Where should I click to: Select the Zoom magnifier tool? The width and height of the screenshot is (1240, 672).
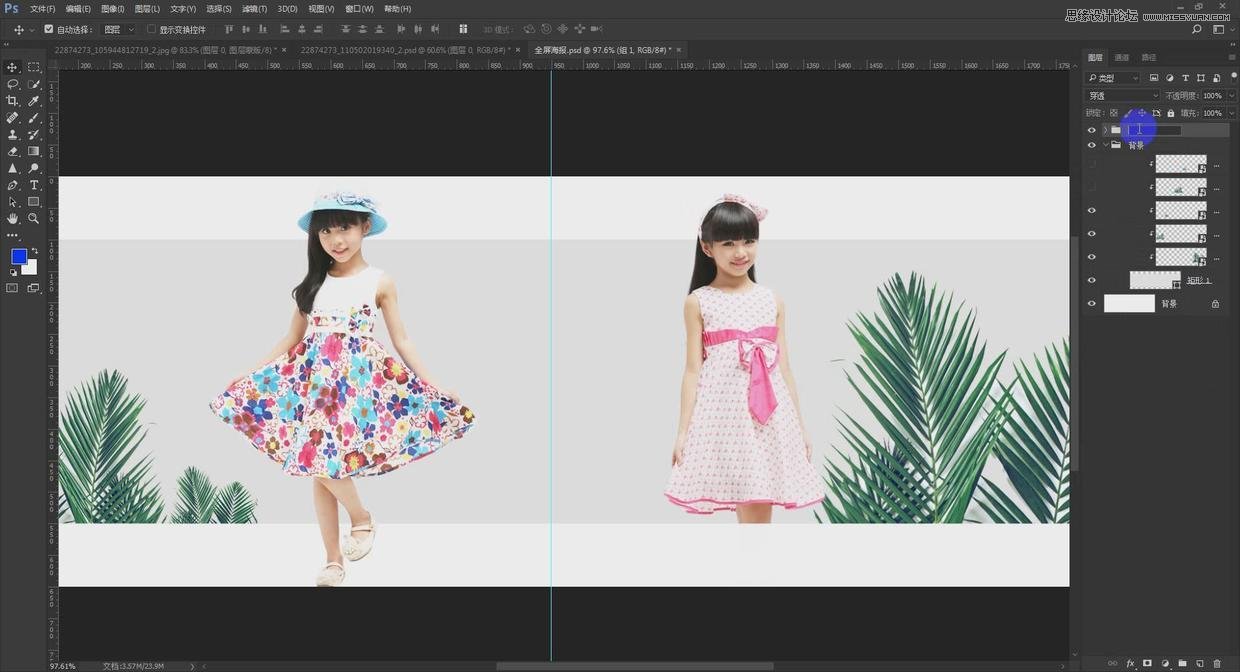(34, 218)
